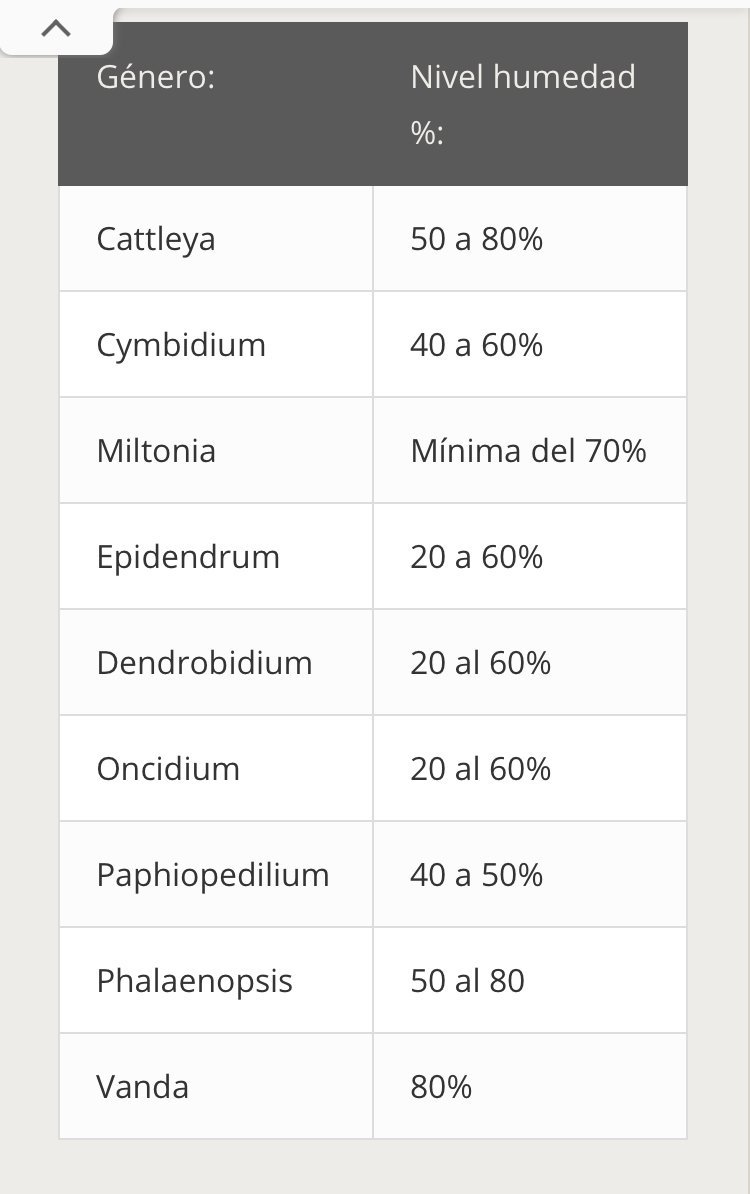Select the Vanda row label

click(x=142, y=1087)
